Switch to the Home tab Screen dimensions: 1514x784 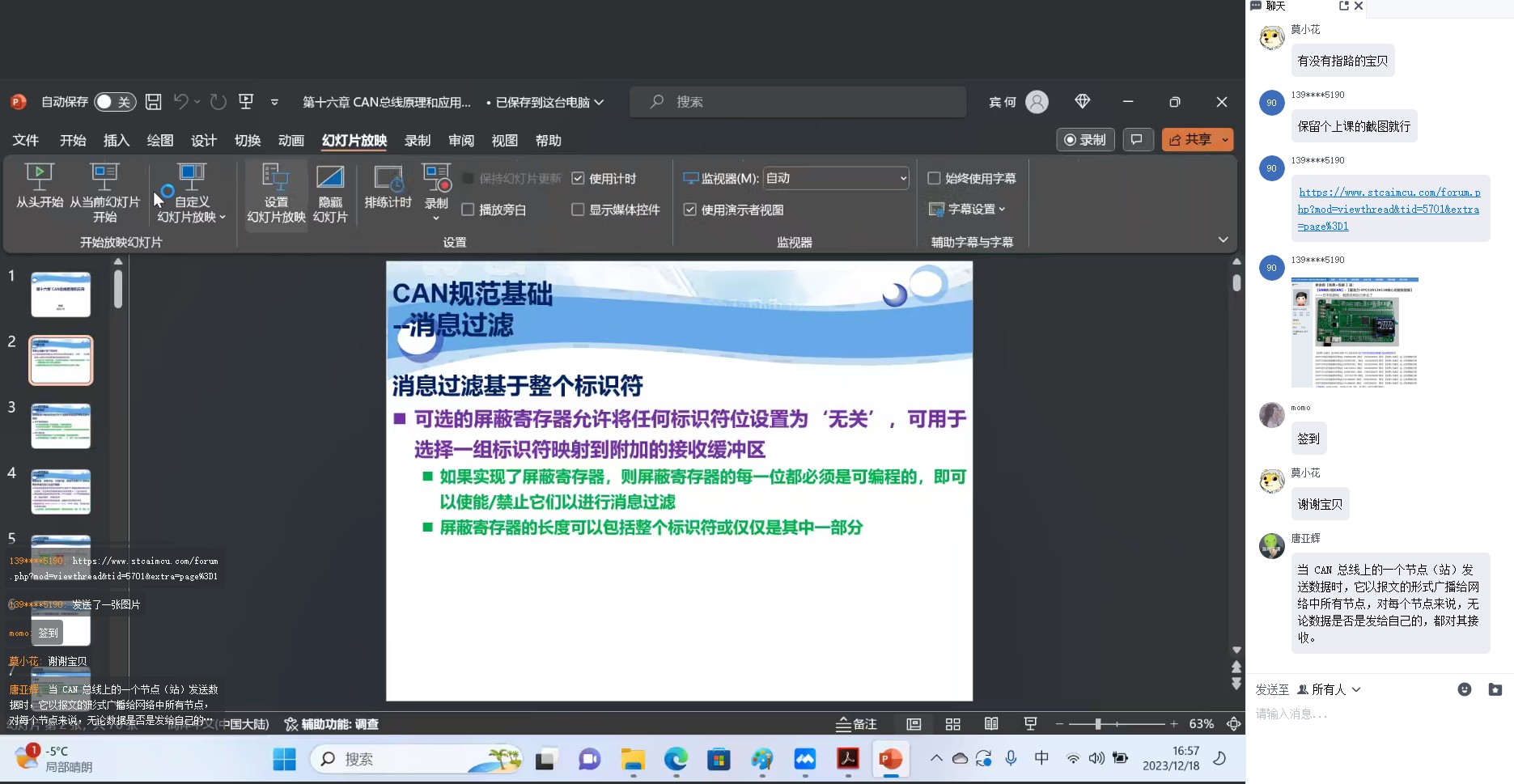click(73, 140)
